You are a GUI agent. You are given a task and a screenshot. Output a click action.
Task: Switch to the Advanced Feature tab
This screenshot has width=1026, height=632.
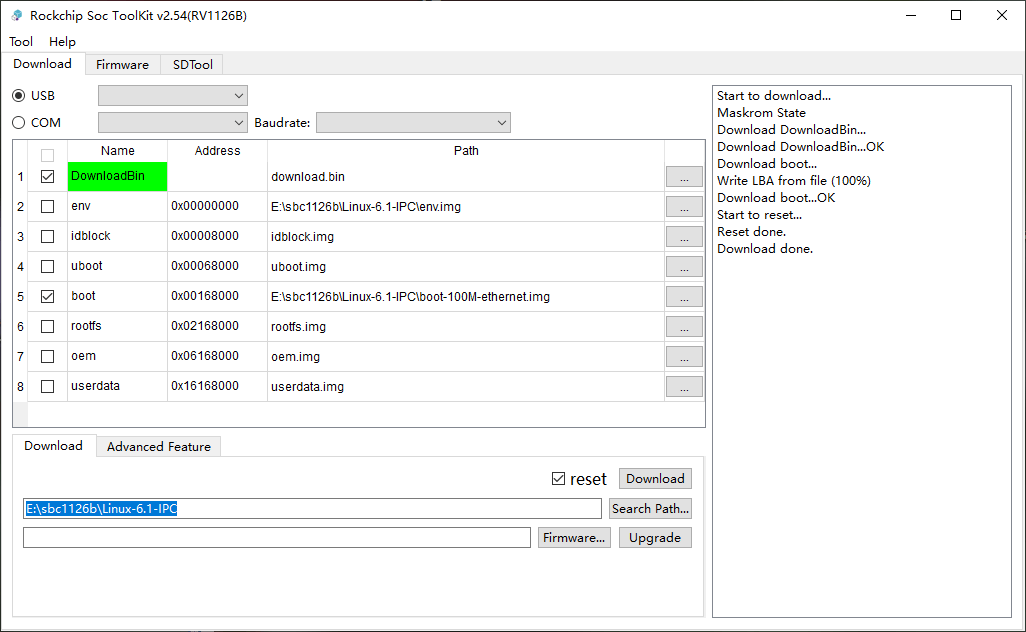pyautogui.click(x=159, y=446)
